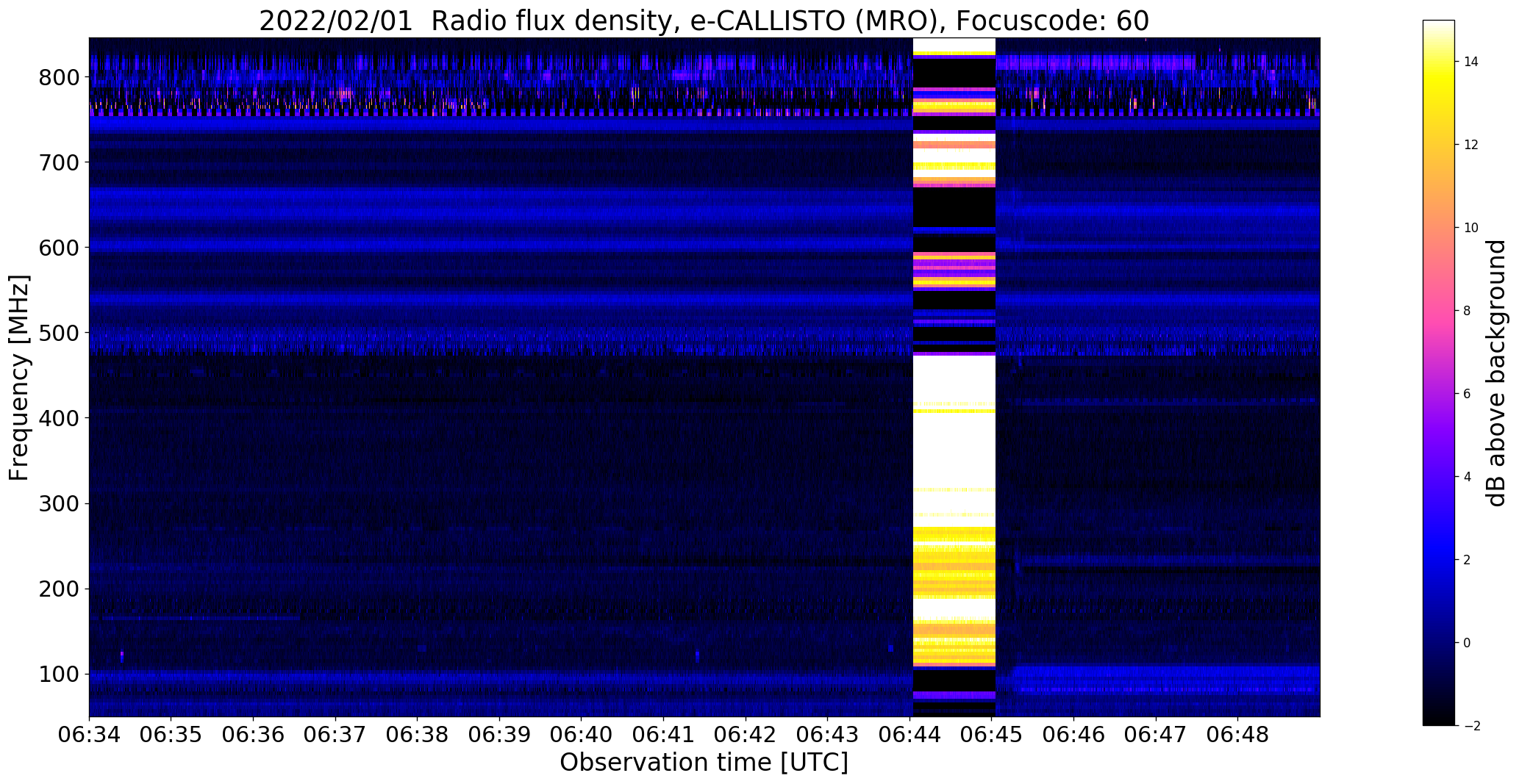Click the 06:45 time tick label
This screenshot has width=1519, height=784.
(992, 735)
